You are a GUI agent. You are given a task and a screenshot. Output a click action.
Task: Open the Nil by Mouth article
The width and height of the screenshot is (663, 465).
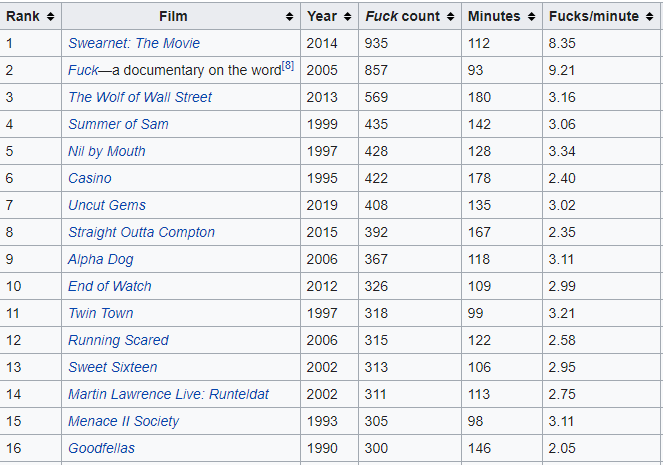click(x=107, y=151)
